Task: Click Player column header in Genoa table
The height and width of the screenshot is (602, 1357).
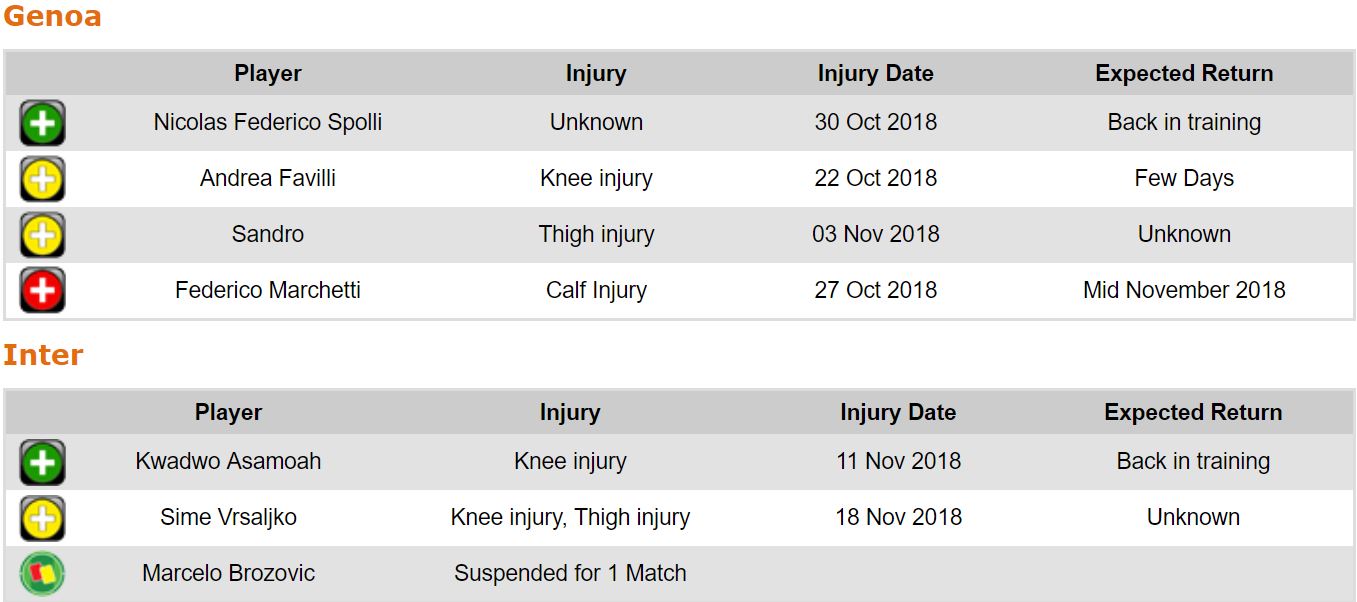Action: point(268,74)
